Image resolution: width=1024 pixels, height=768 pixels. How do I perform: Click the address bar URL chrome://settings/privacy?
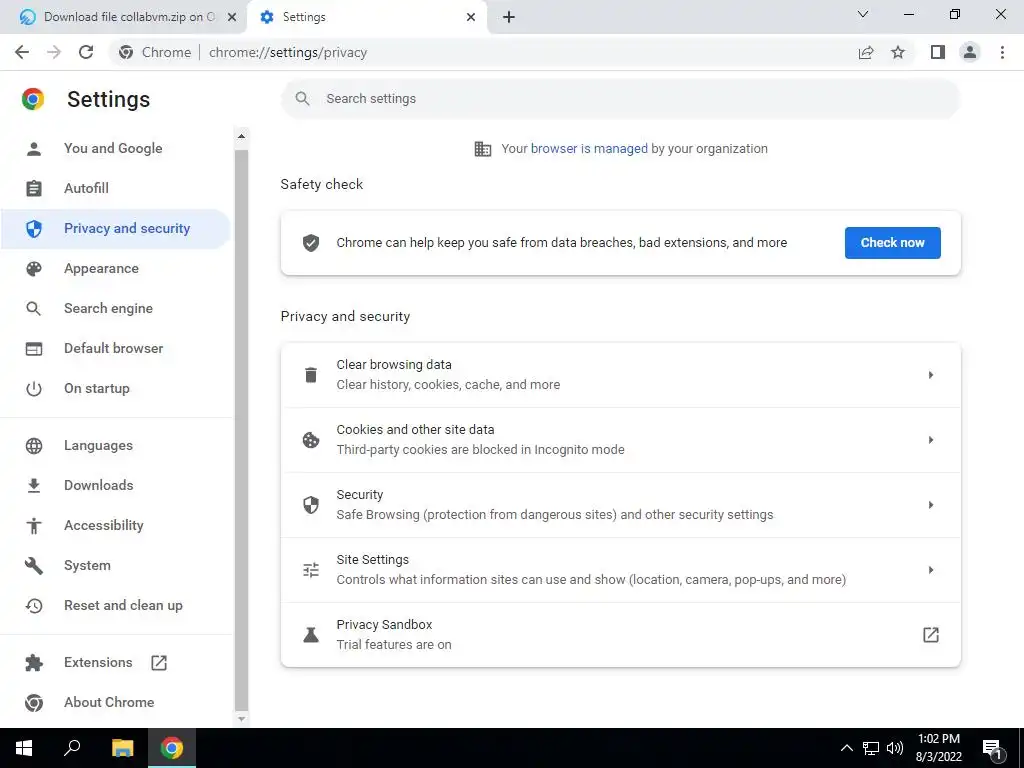[x=288, y=52]
